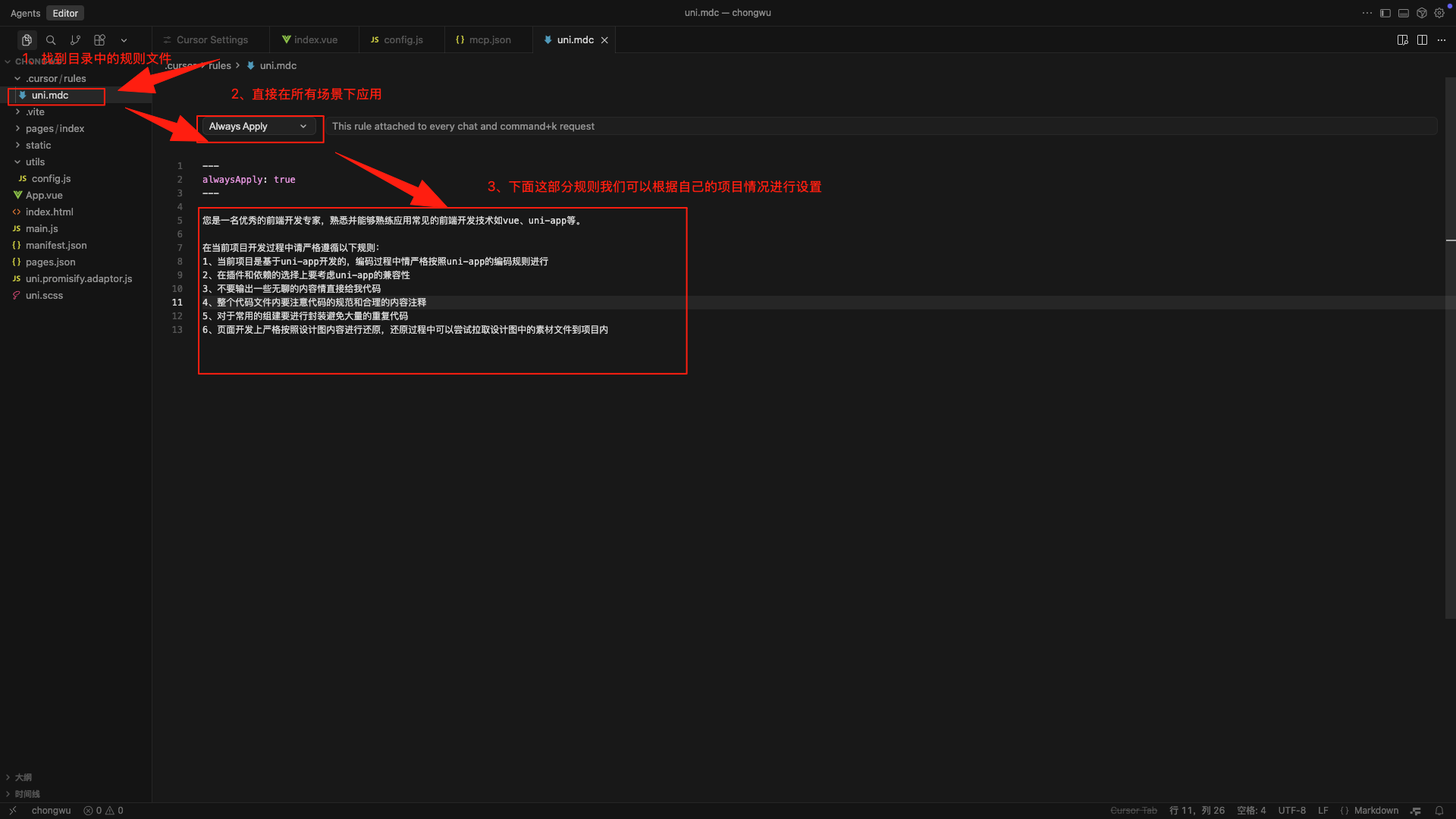Open the Source Control view icon
The width and height of the screenshot is (1456, 819).
75,40
